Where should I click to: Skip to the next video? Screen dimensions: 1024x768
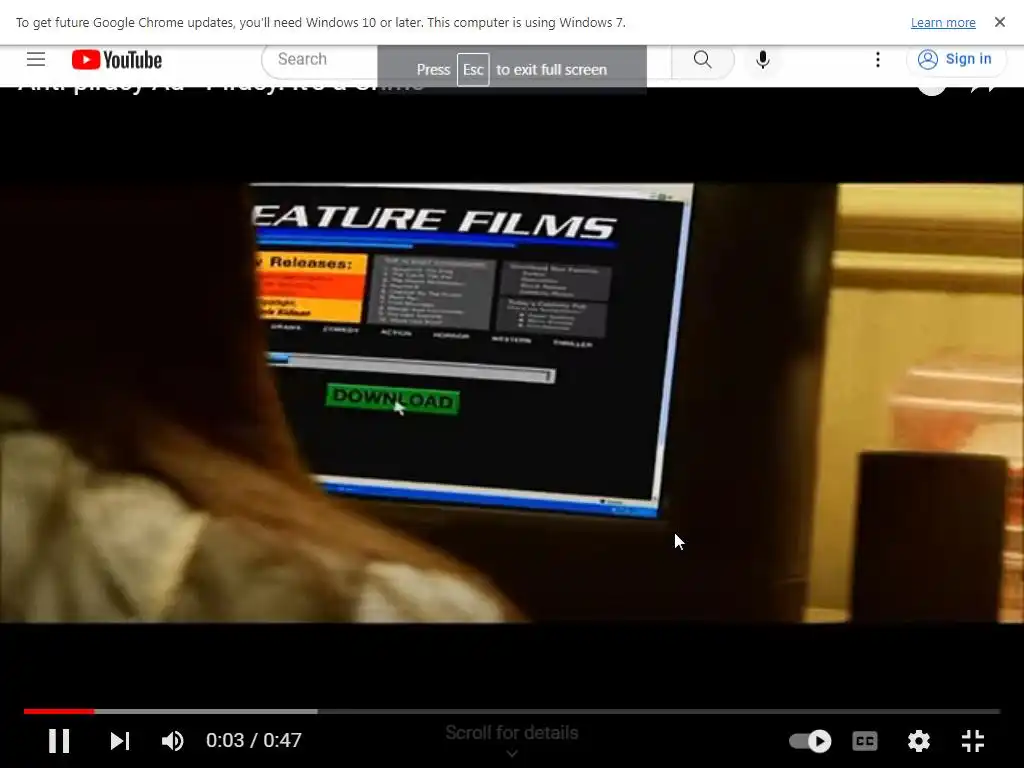point(120,741)
